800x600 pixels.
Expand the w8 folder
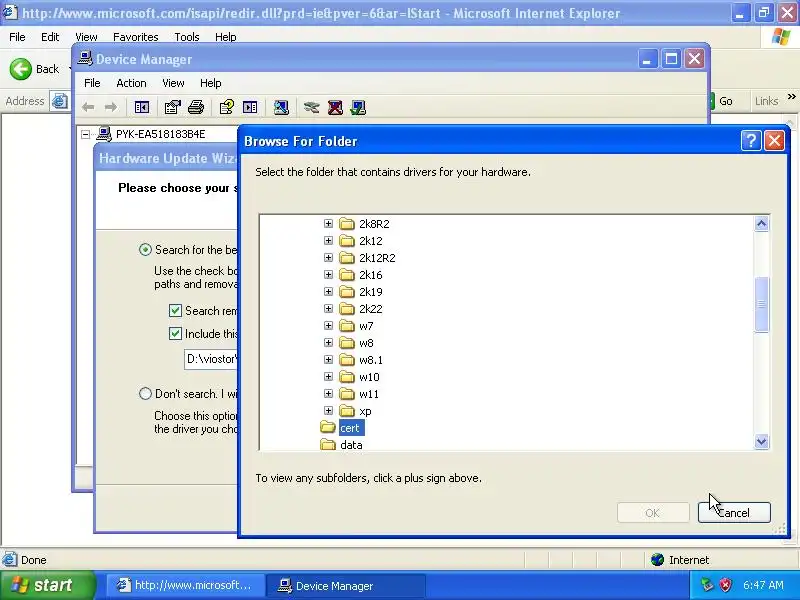coord(328,342)
